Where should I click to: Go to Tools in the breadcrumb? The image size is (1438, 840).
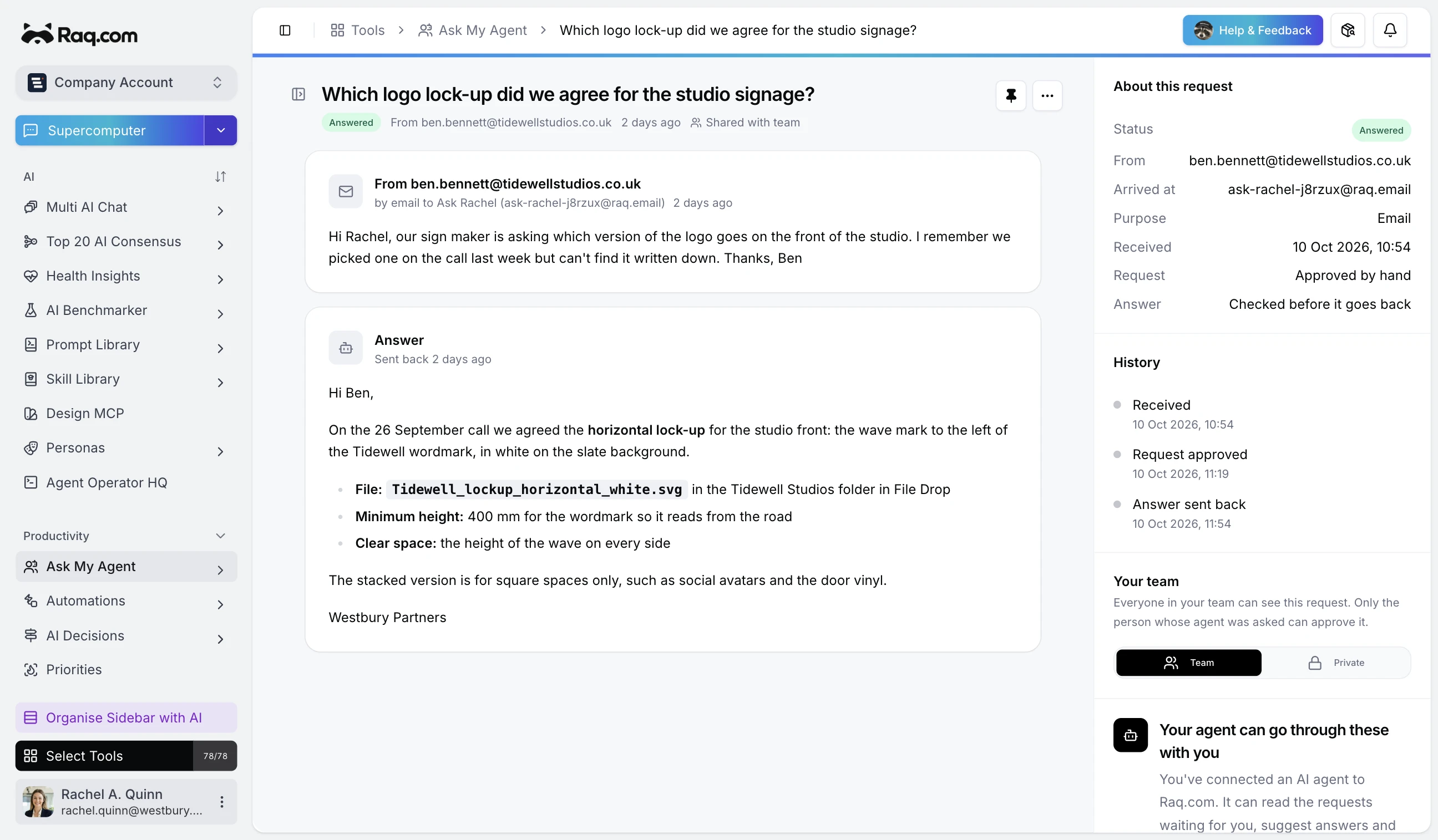point(358,30)
